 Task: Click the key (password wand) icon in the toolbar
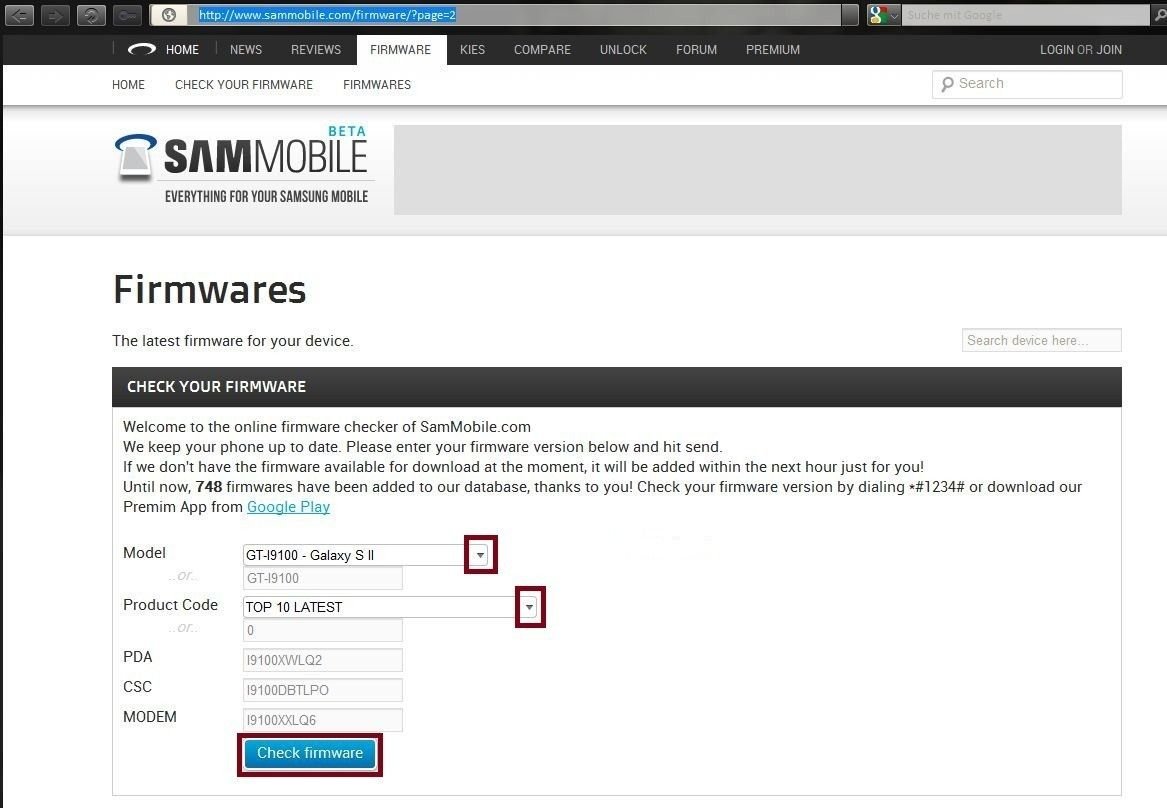[x=127, y=15]
